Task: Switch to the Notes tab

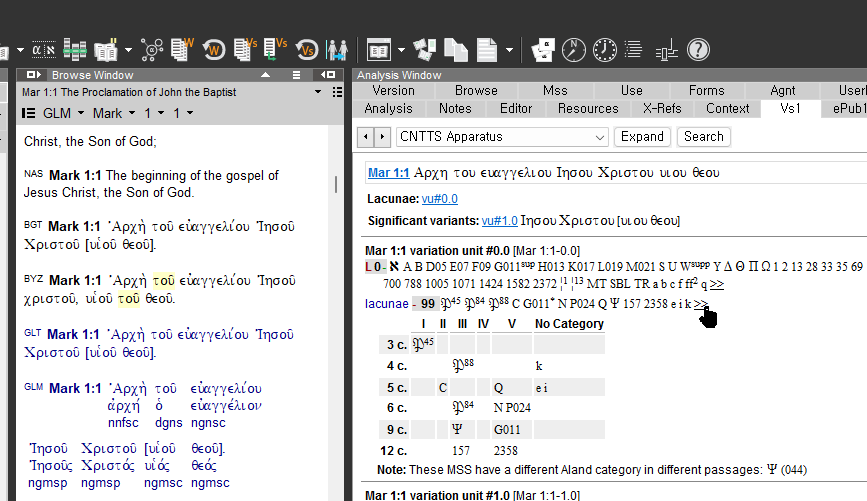Action: click(455, 108)
